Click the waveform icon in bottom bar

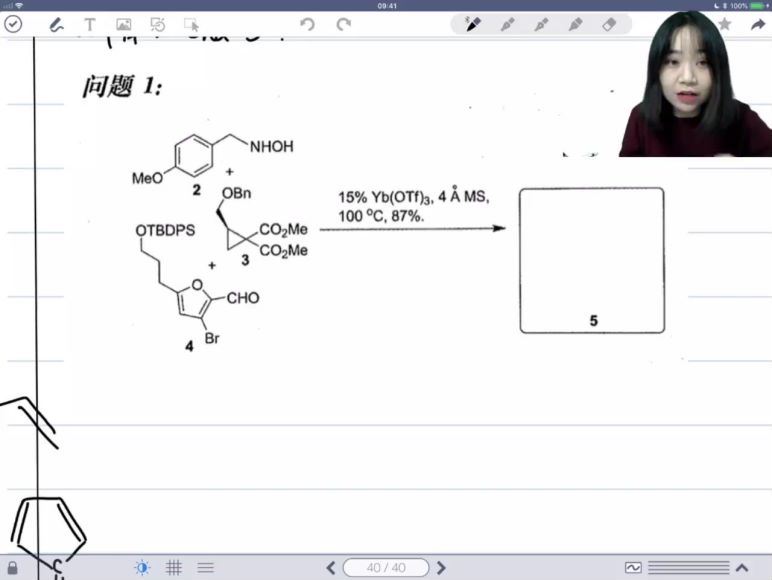(x=633, y=568)
